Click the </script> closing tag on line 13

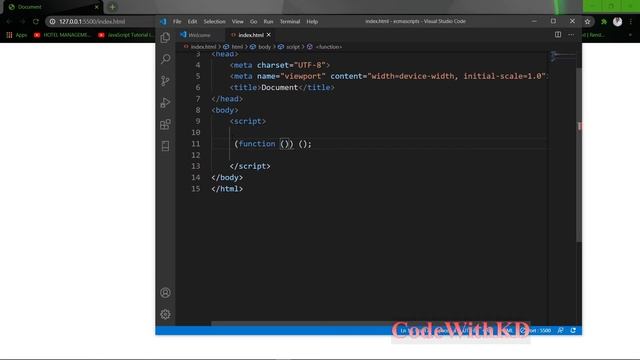pyautogui.click(x=250, y=166)
